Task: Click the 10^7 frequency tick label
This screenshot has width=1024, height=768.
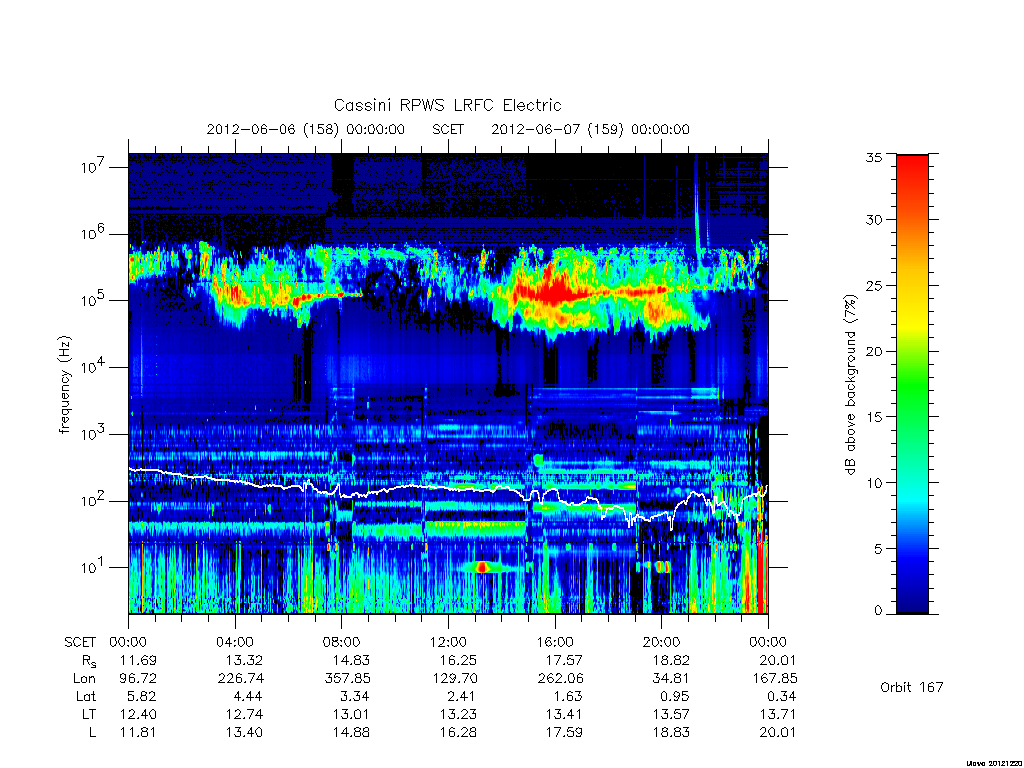Action: pos(94,167)
